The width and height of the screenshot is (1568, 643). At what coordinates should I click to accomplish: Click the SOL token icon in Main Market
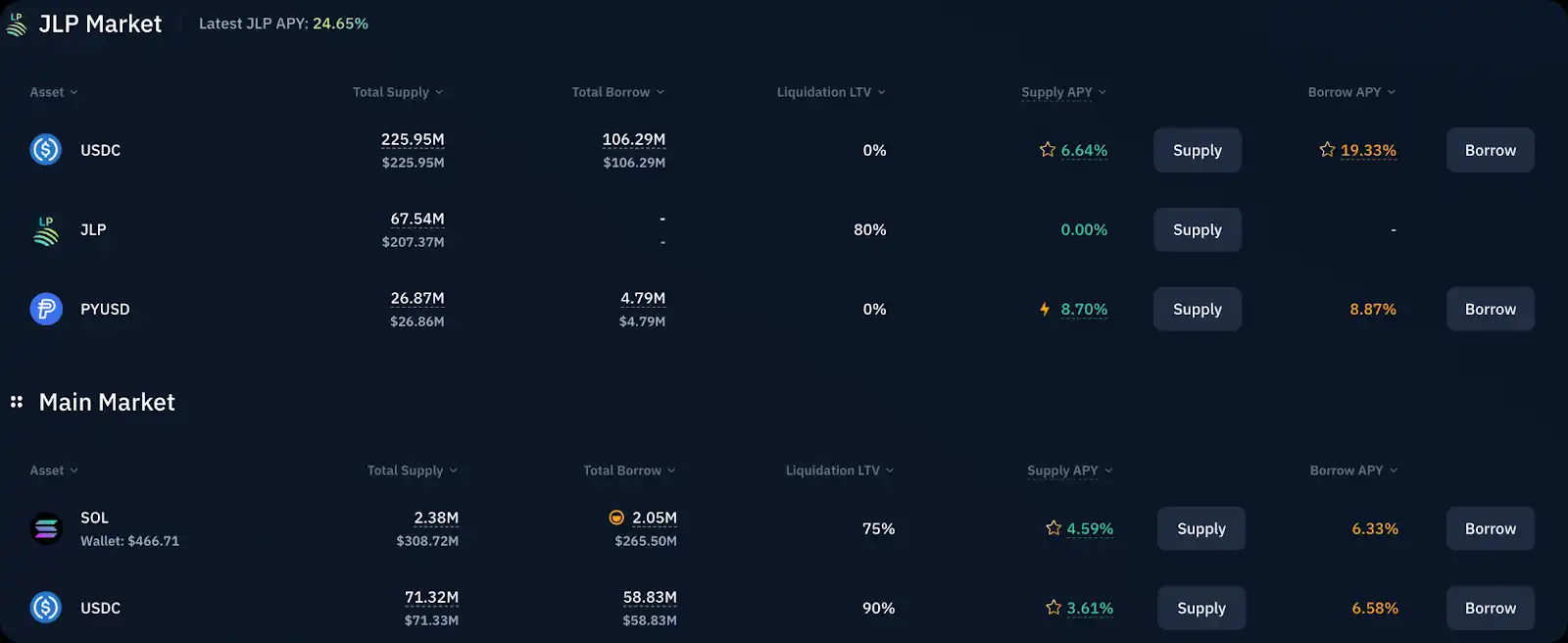46,529
